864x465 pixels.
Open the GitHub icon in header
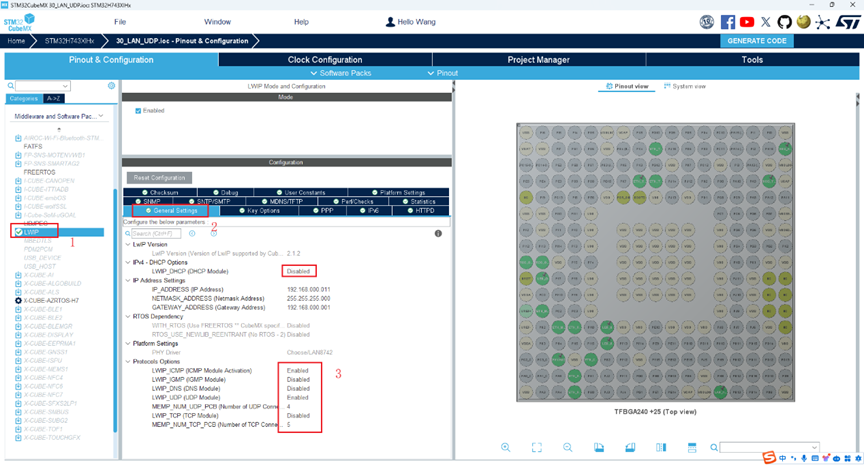(784, 22)
